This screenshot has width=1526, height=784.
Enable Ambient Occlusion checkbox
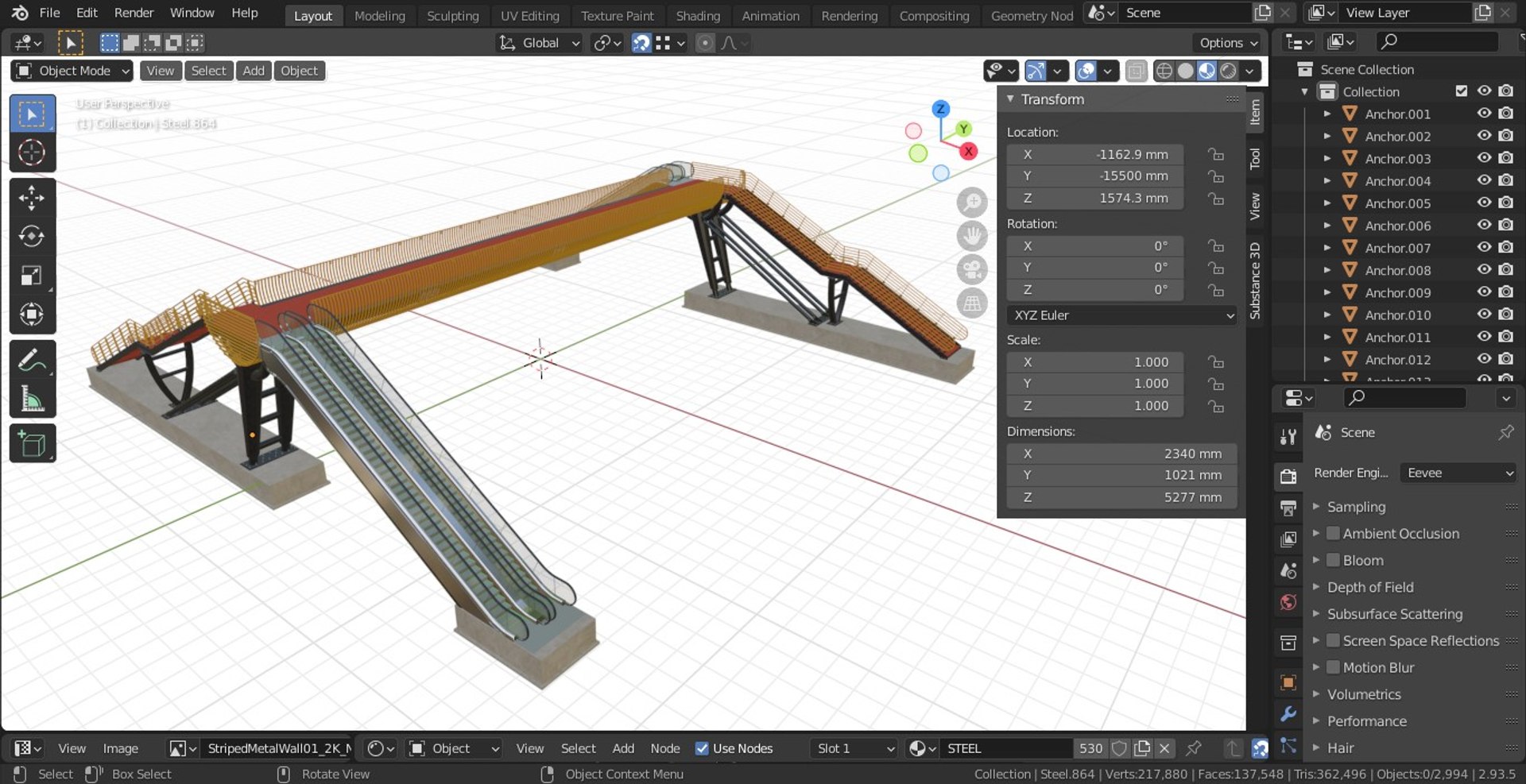pos(1334,533)
